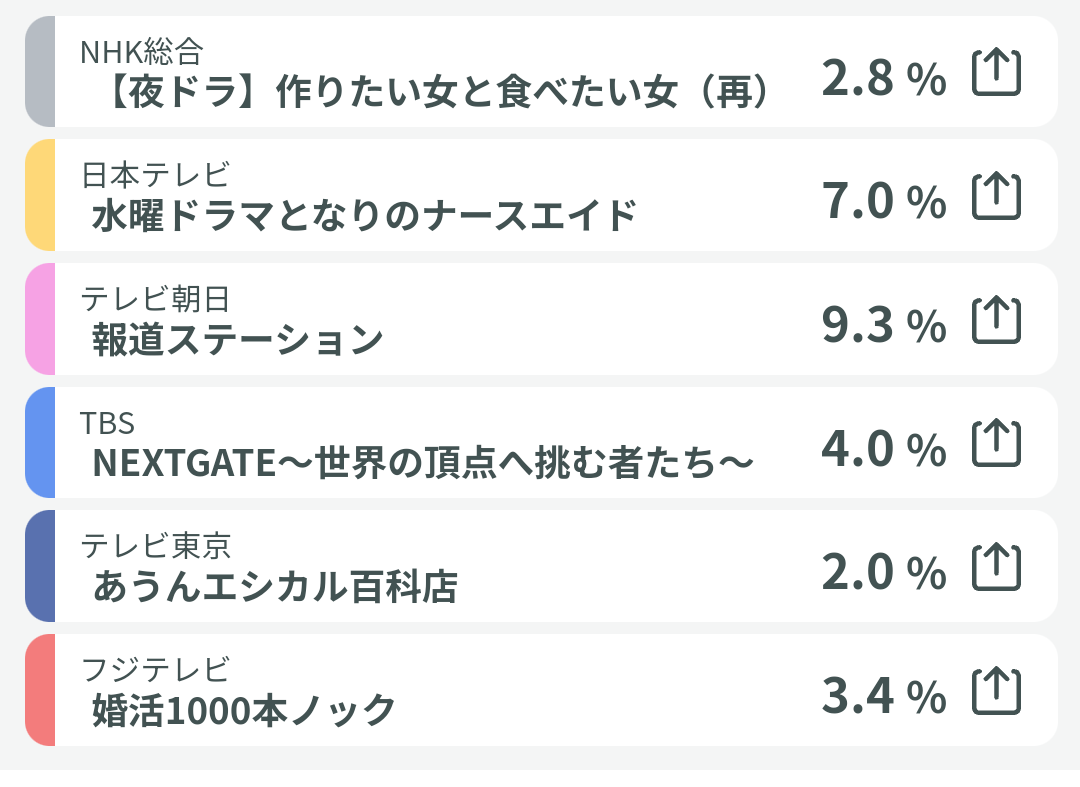Open 婚活1000本ノック program title
The width and height of the screenshot is (1080, 787).
[244, 710]
